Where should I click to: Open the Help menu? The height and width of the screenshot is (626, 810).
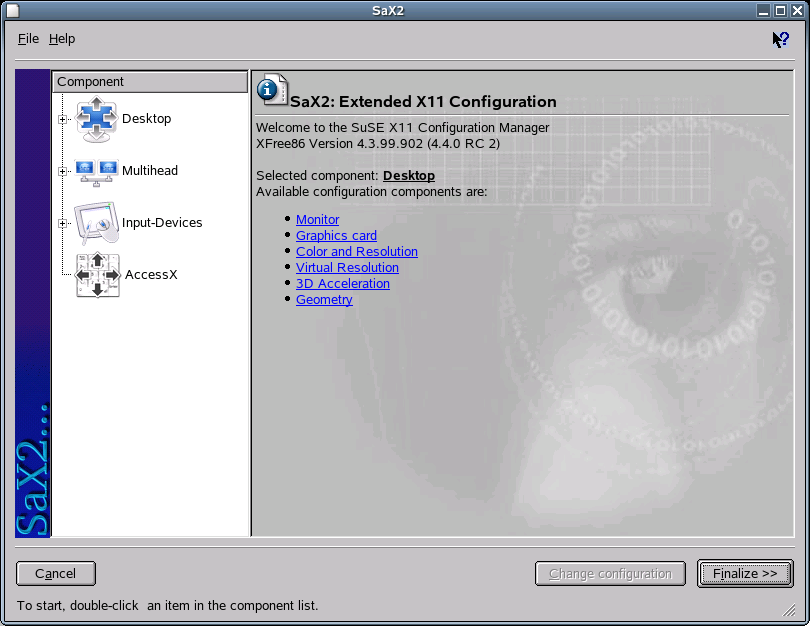pyautogui.click(x=62, y=39)
